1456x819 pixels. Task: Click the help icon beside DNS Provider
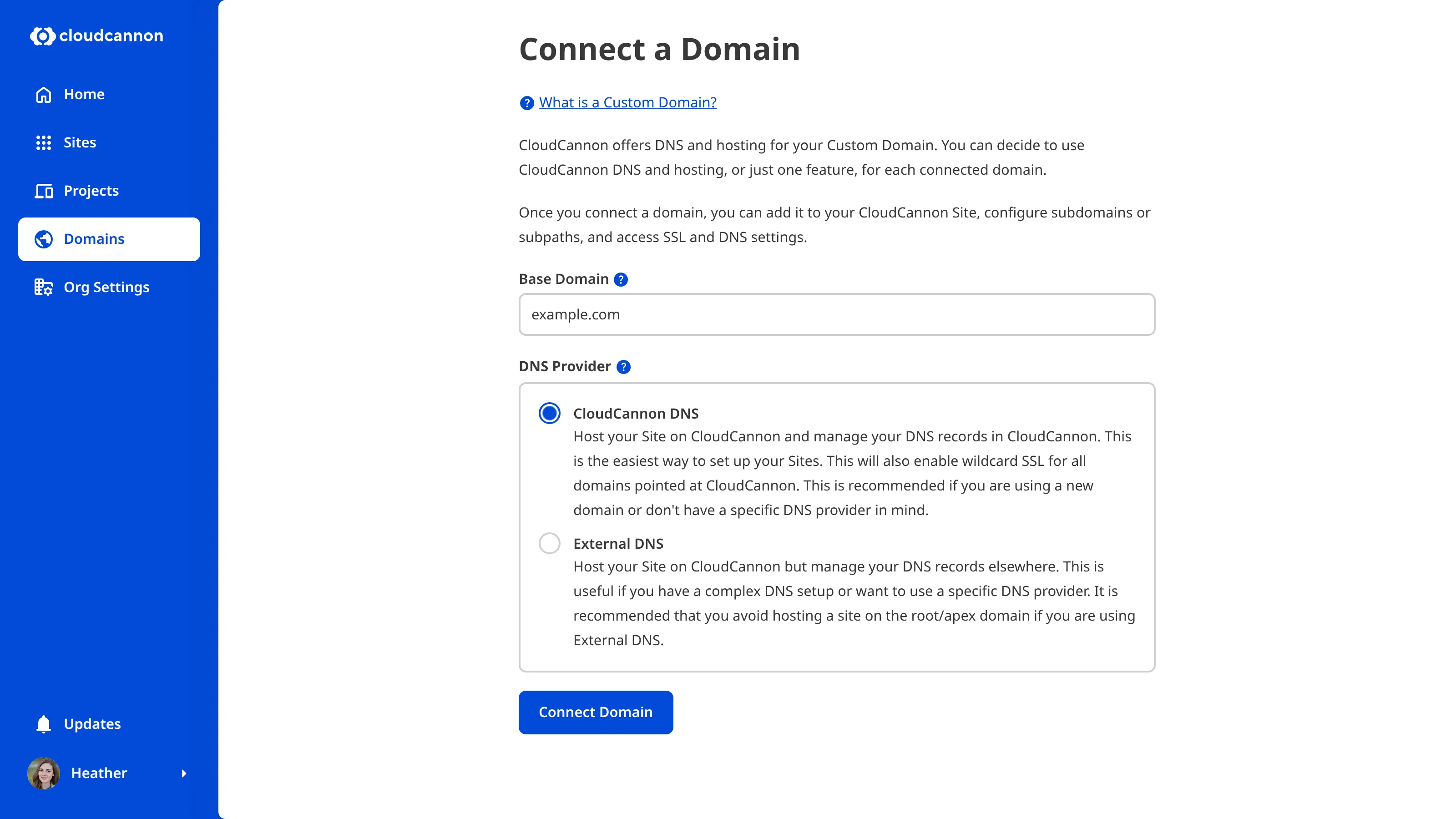click(625, 366)
